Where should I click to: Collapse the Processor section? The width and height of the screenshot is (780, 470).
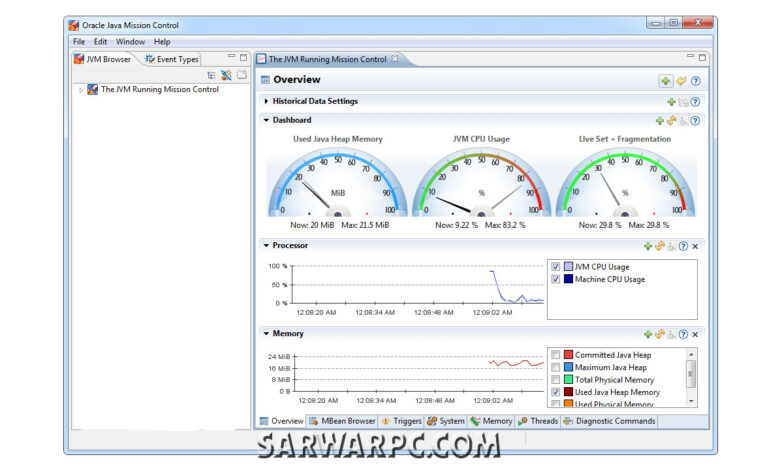click(x=266, y=246)
